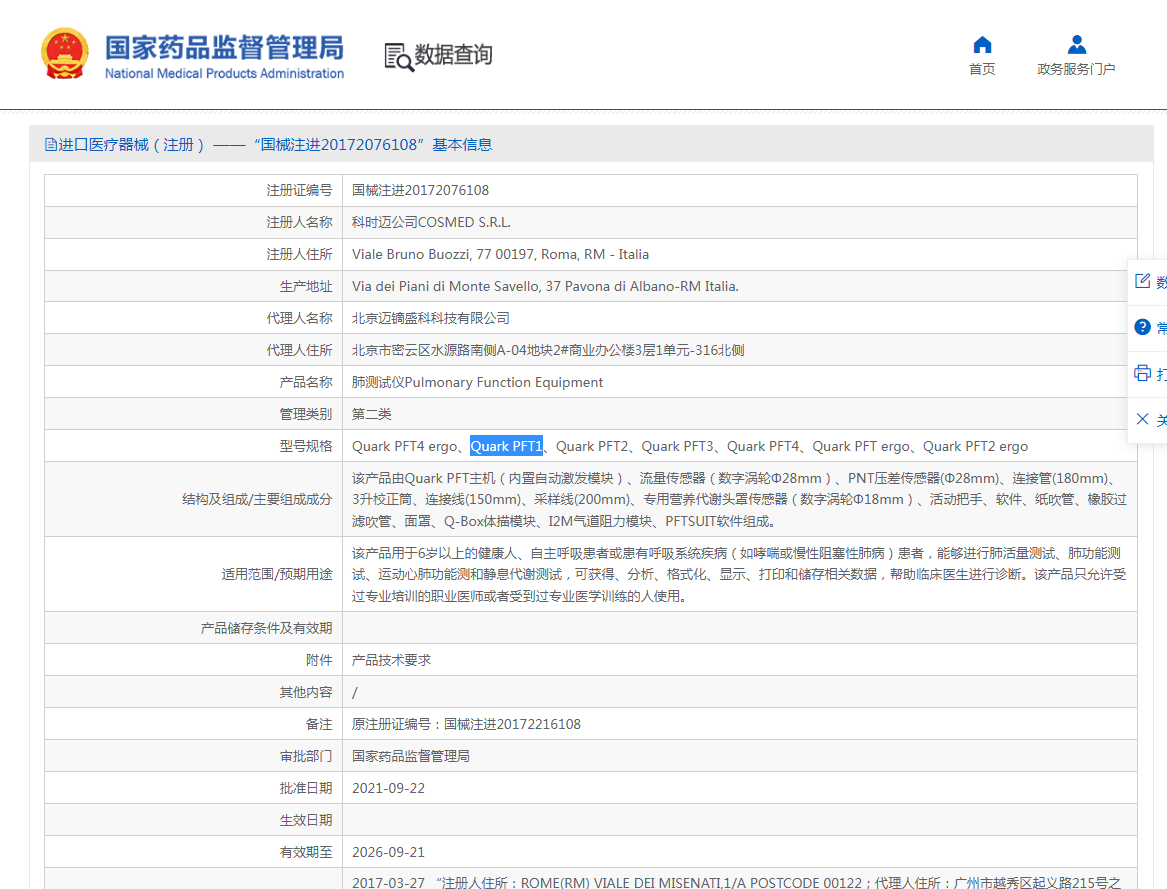The image size is (1167, 889).
Task: Close the floating side panel with X
Action: [1142, 419]
